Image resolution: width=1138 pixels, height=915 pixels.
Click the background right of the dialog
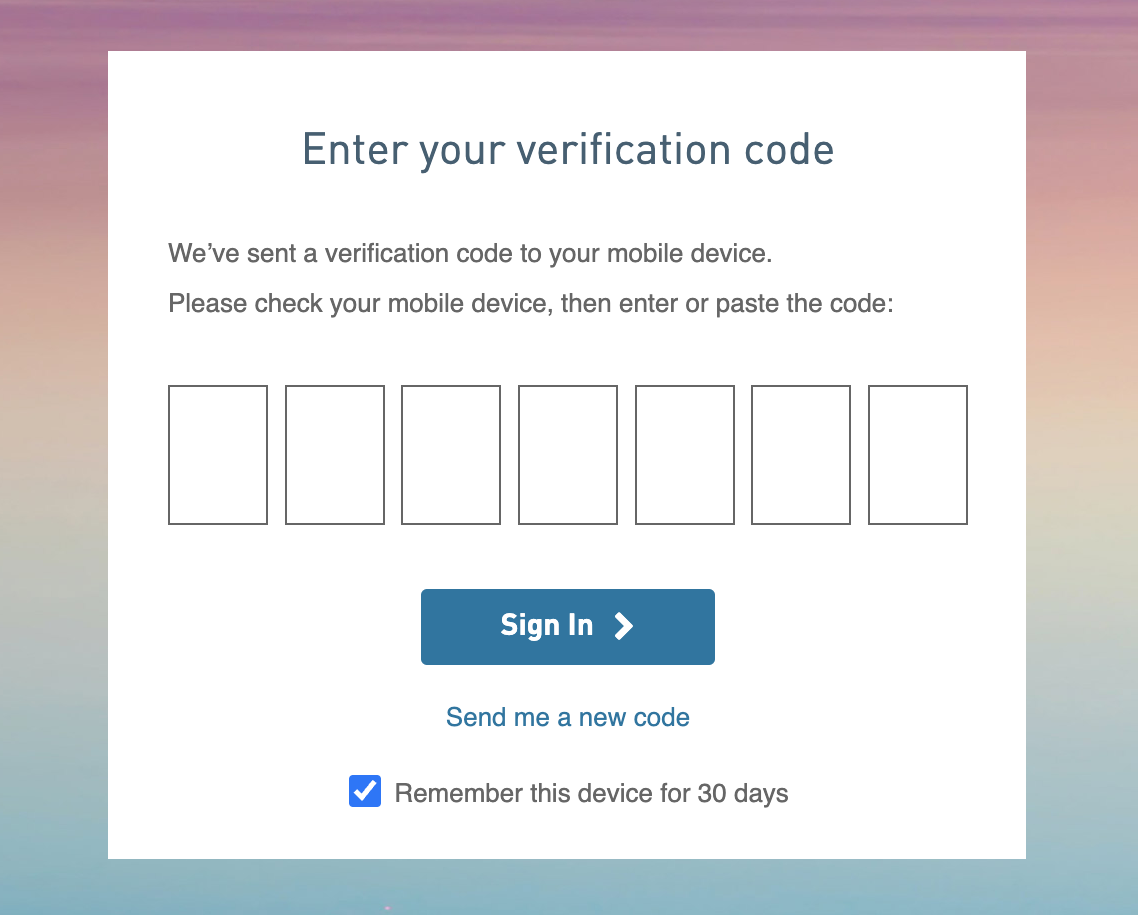tap(1082, 457)
